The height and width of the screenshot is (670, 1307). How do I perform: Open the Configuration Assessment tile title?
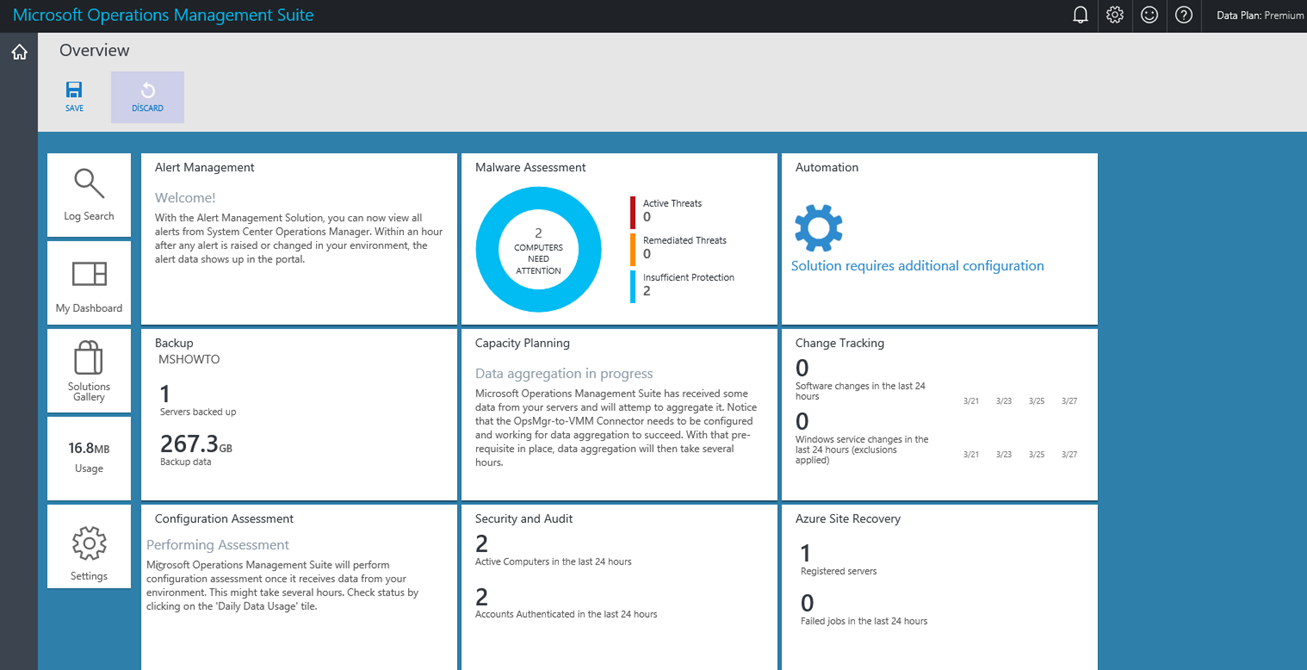point(224,519)
